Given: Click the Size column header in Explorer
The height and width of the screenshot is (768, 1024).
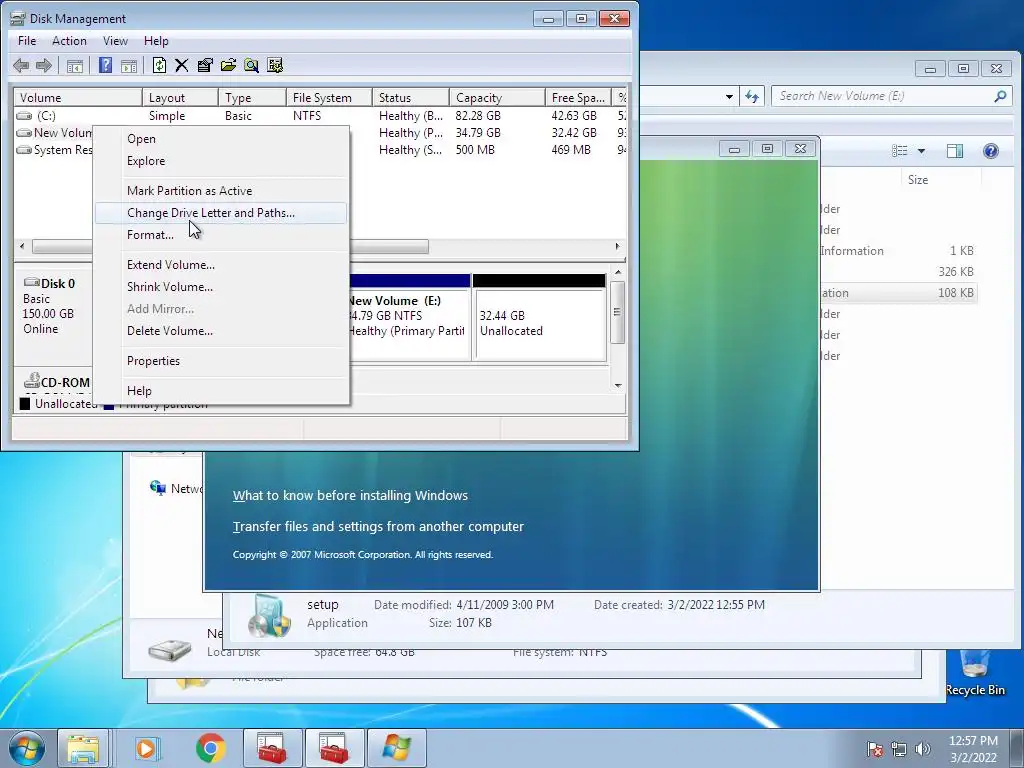Looking at the screenshot, I should coord(918,180).
